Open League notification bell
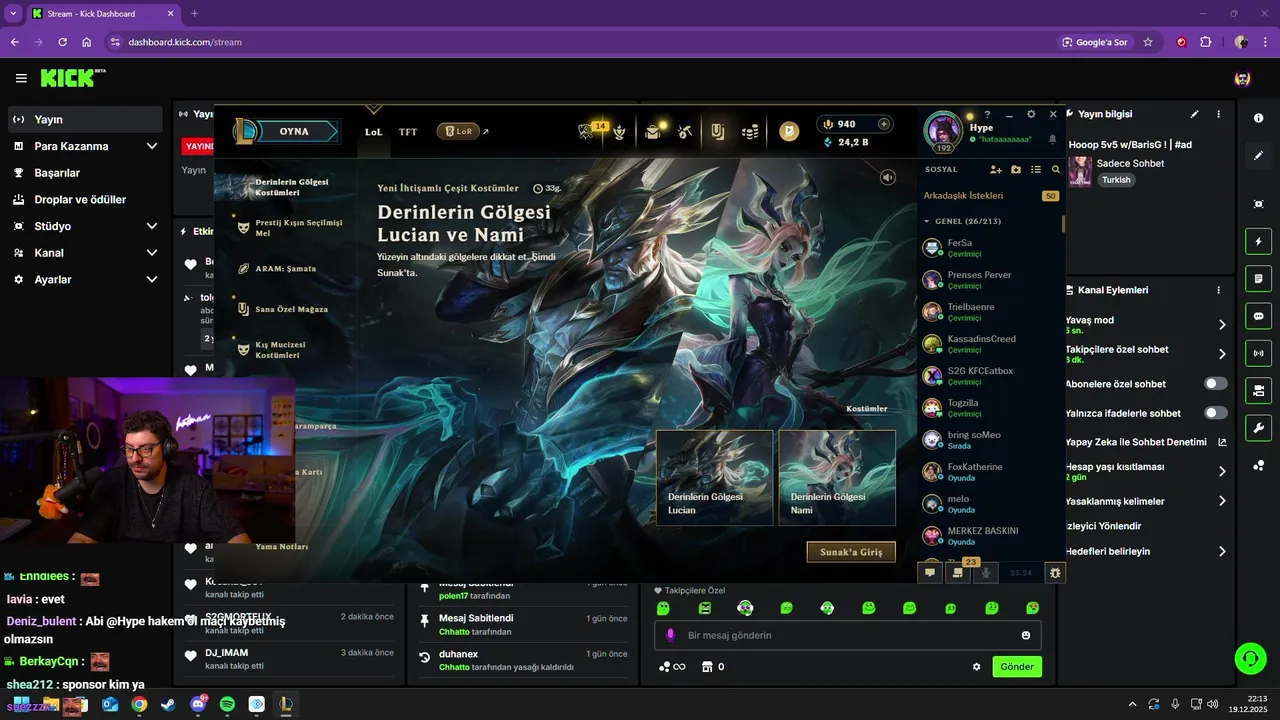Viewport: 1280px width, 720px height. pos(1052,139)
